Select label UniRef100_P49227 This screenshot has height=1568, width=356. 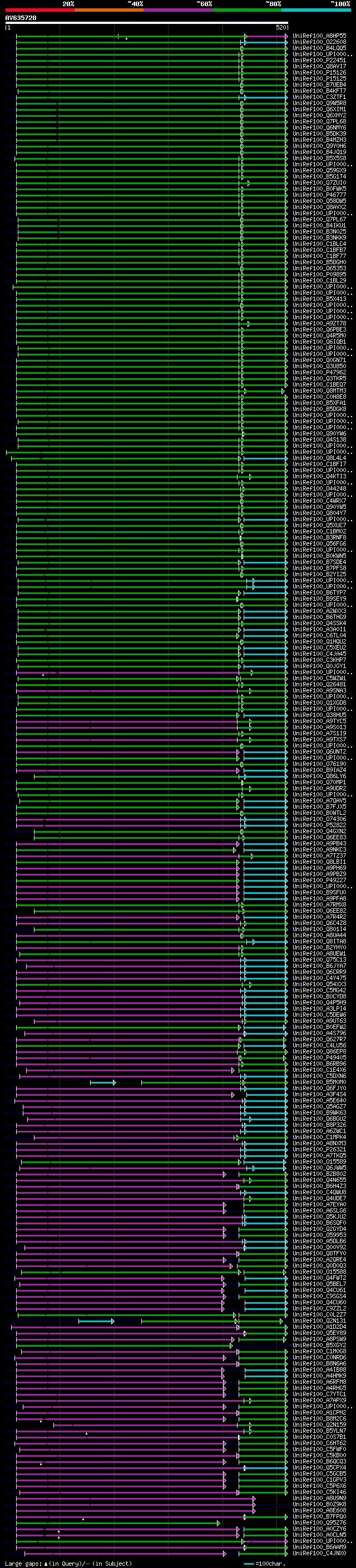click(319, 880)
